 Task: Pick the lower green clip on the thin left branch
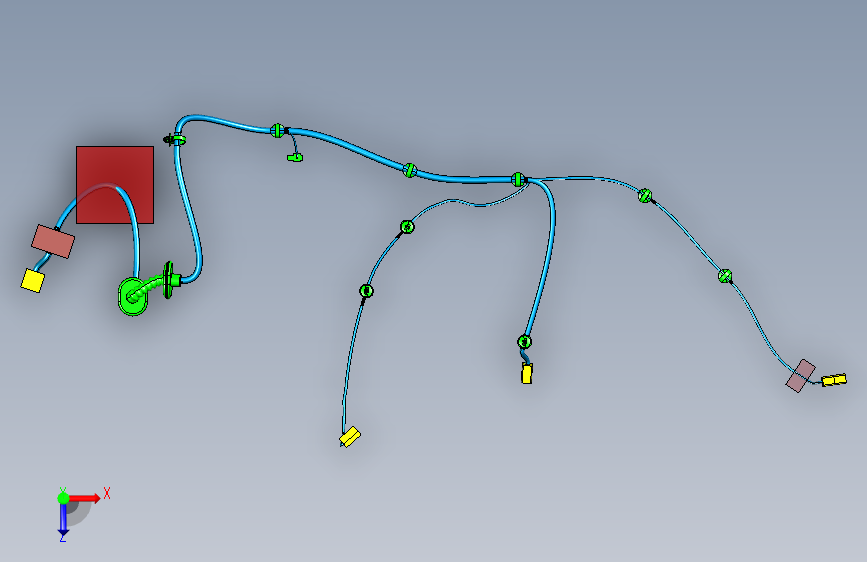(366, 290)
